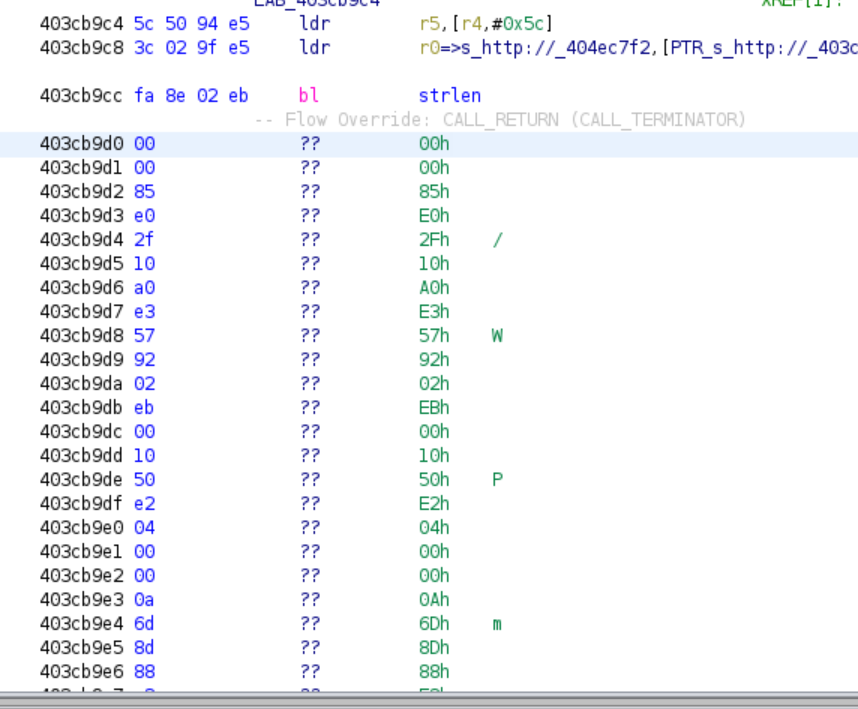The image size is (858, 709).
Task: Click the EBh value at 403cb9db
Action: pos(434,408)
